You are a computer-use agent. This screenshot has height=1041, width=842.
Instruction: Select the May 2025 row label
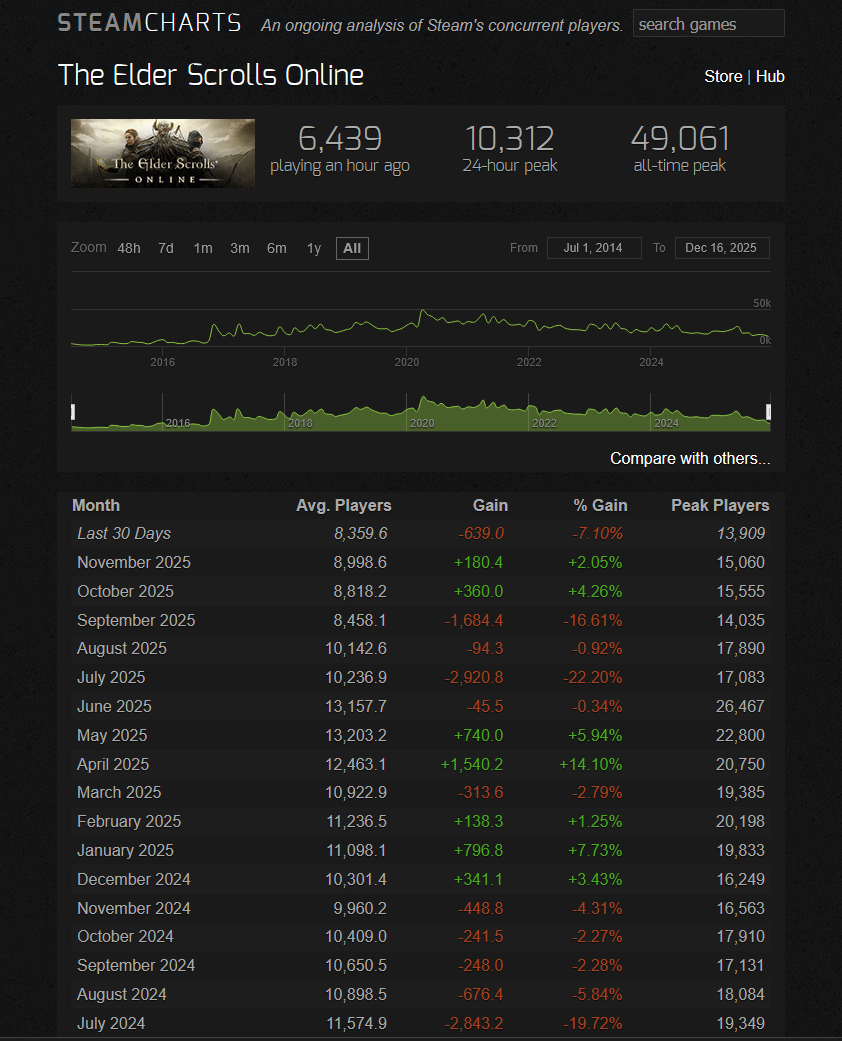(x=112, y=736)
